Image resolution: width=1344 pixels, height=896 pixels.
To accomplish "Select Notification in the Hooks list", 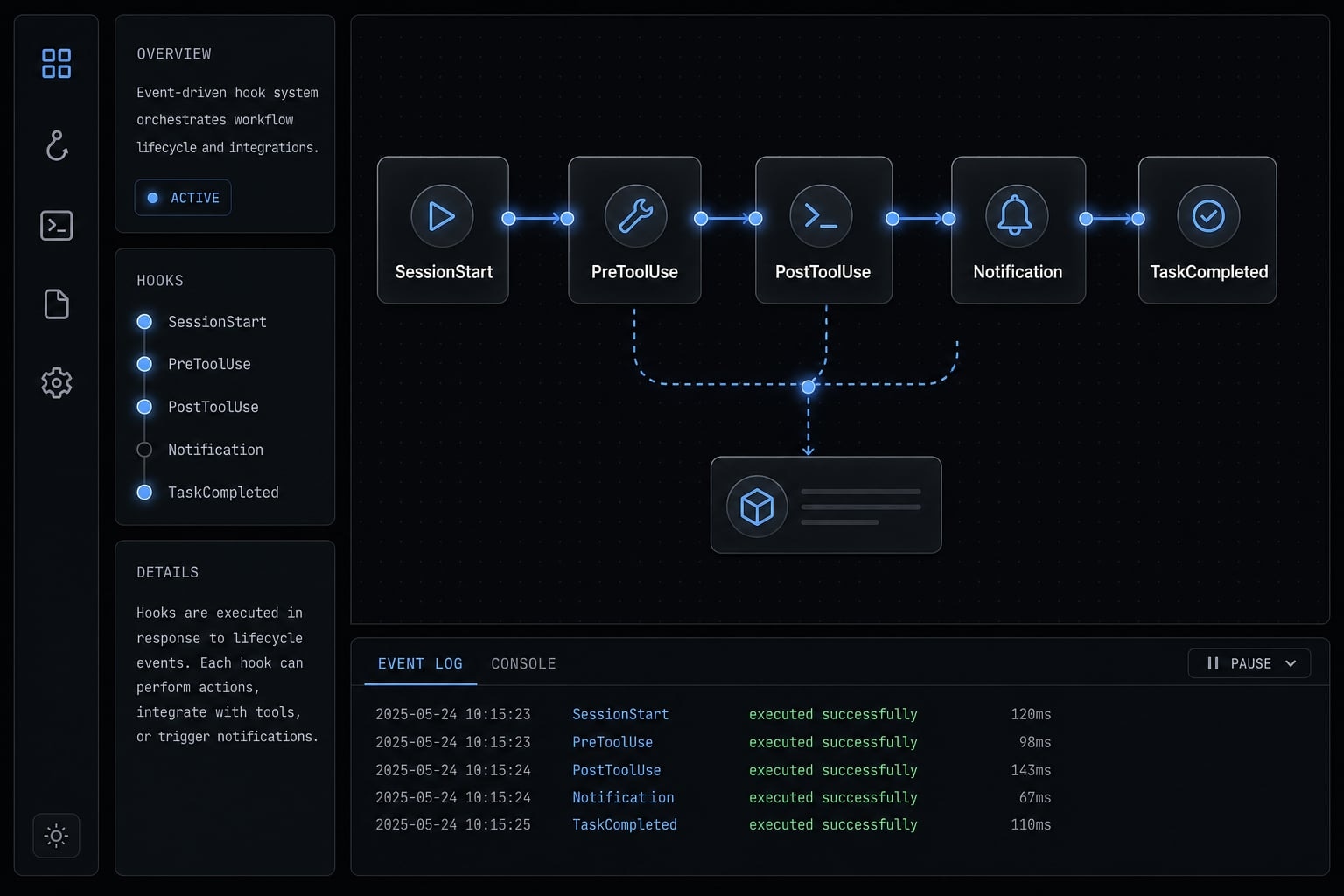I will click(215, 450).
